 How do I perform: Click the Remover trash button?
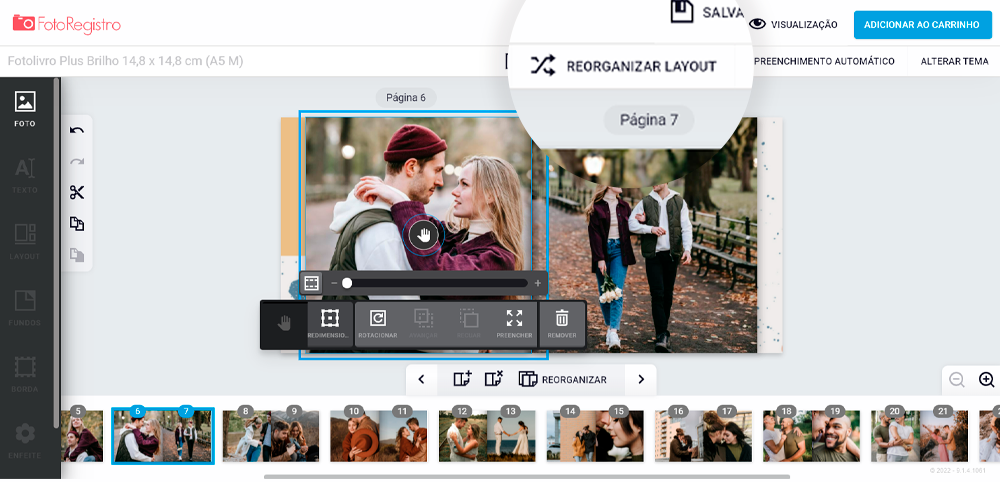[562, 325]
